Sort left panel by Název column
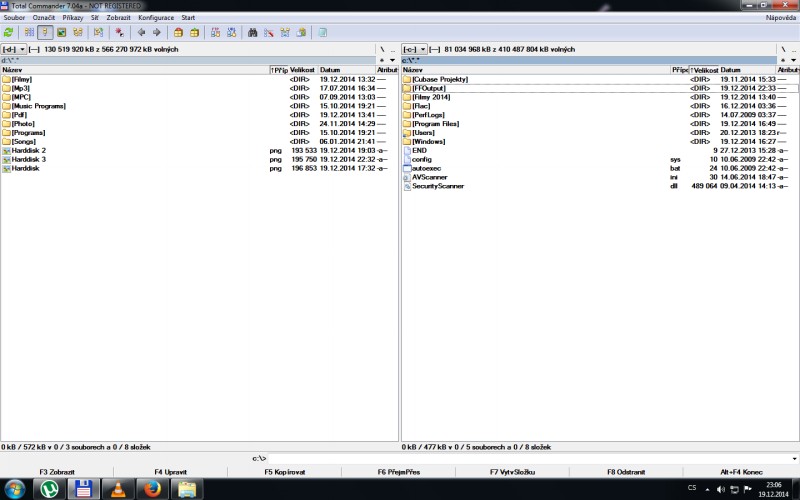The width and height of the screenshot is (800, 500). [135, 70]
